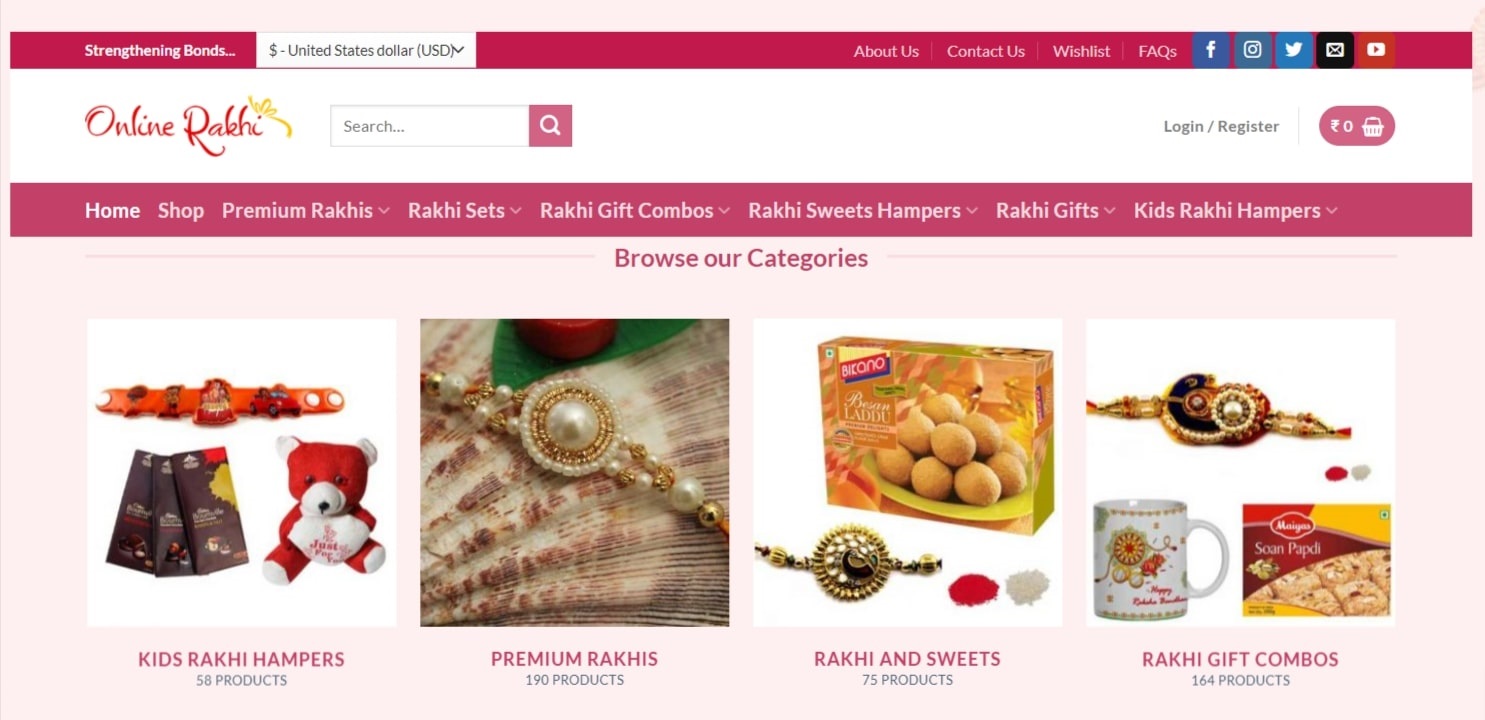1485x720 pixels.
Task: Click the email envelope icon
Action: (x=1335, y=50)
